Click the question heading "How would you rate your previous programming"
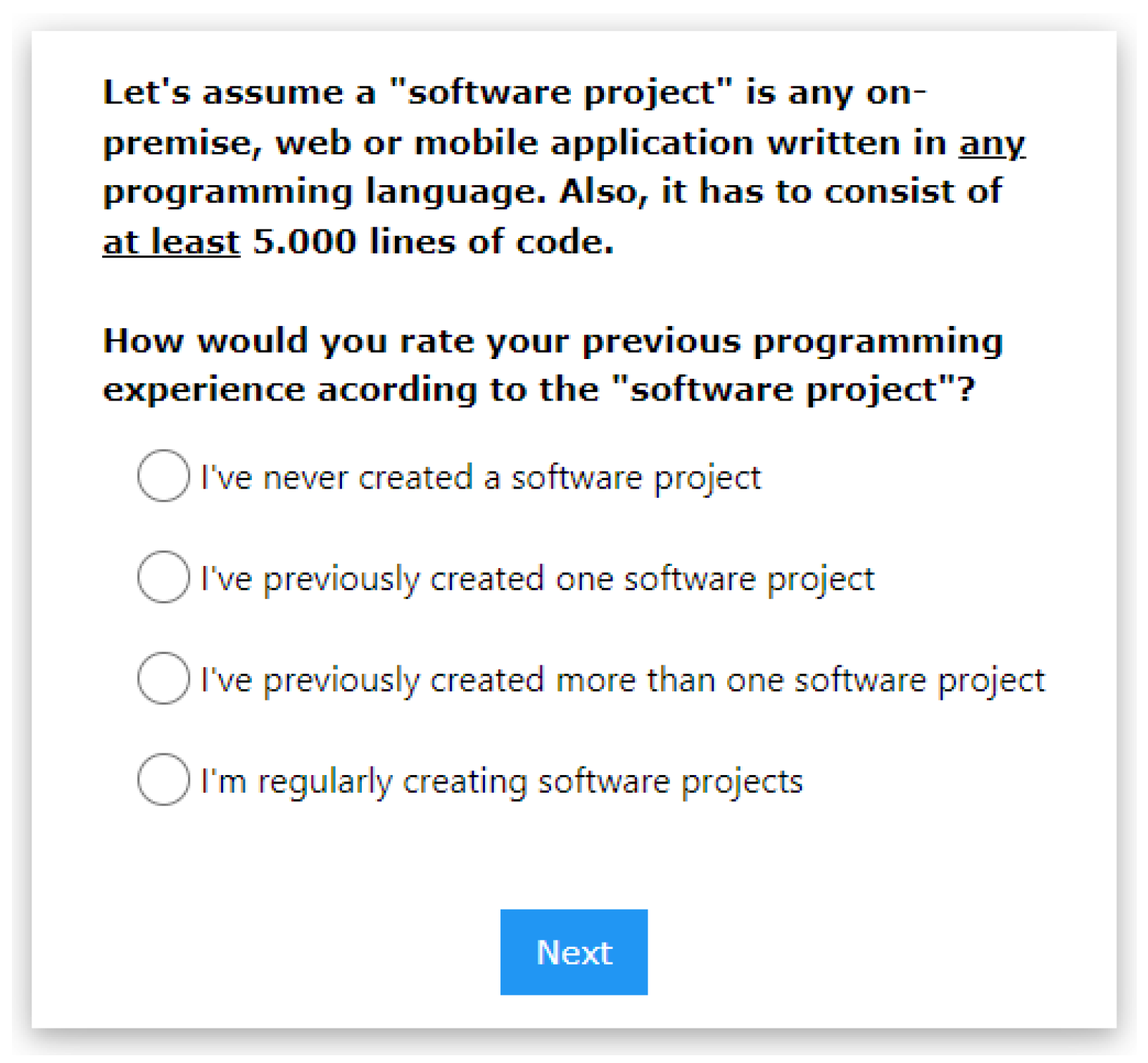The width and height of the screenshot is (1148, 1063). click(553, 341)
